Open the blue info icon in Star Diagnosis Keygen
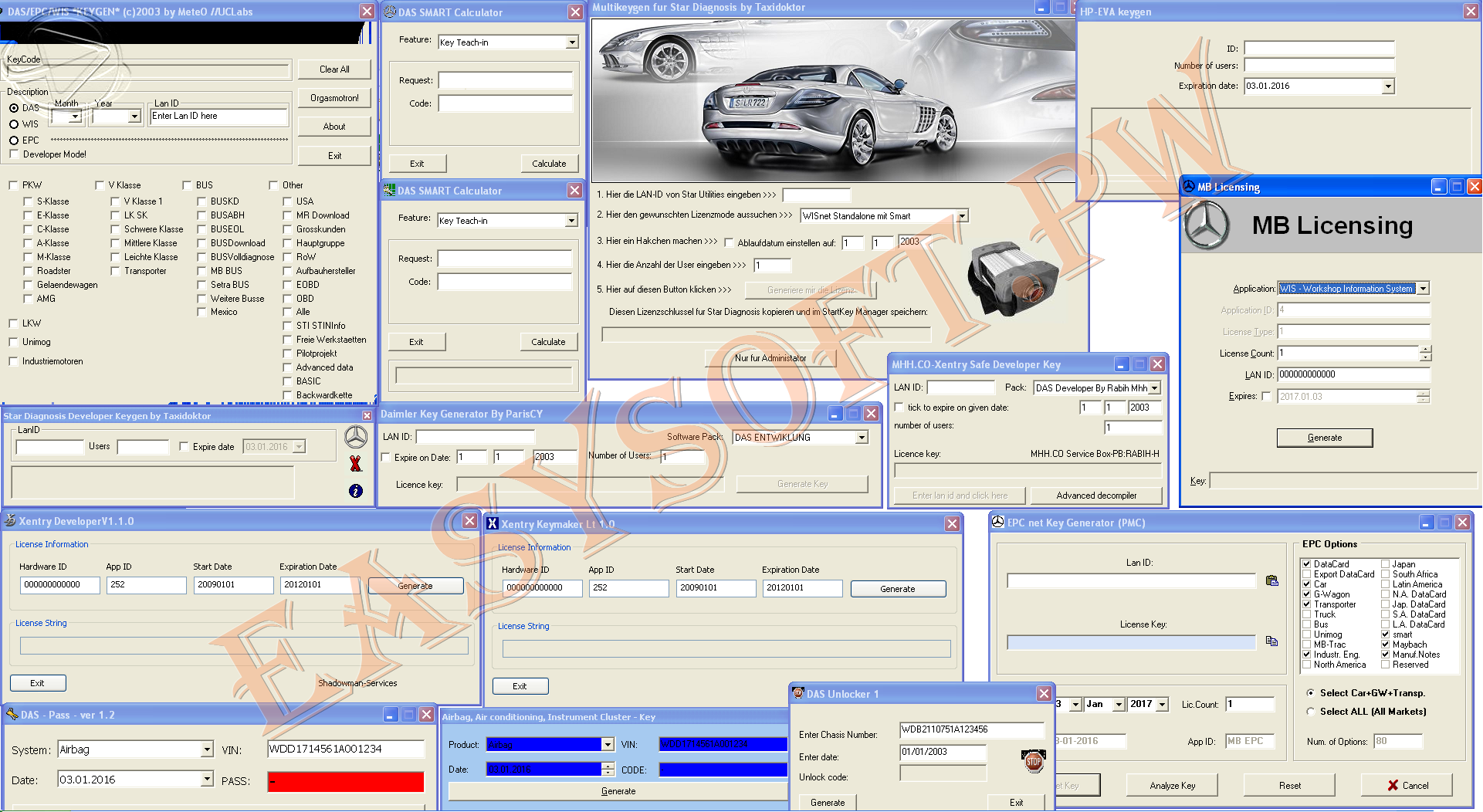 point(356,491)
